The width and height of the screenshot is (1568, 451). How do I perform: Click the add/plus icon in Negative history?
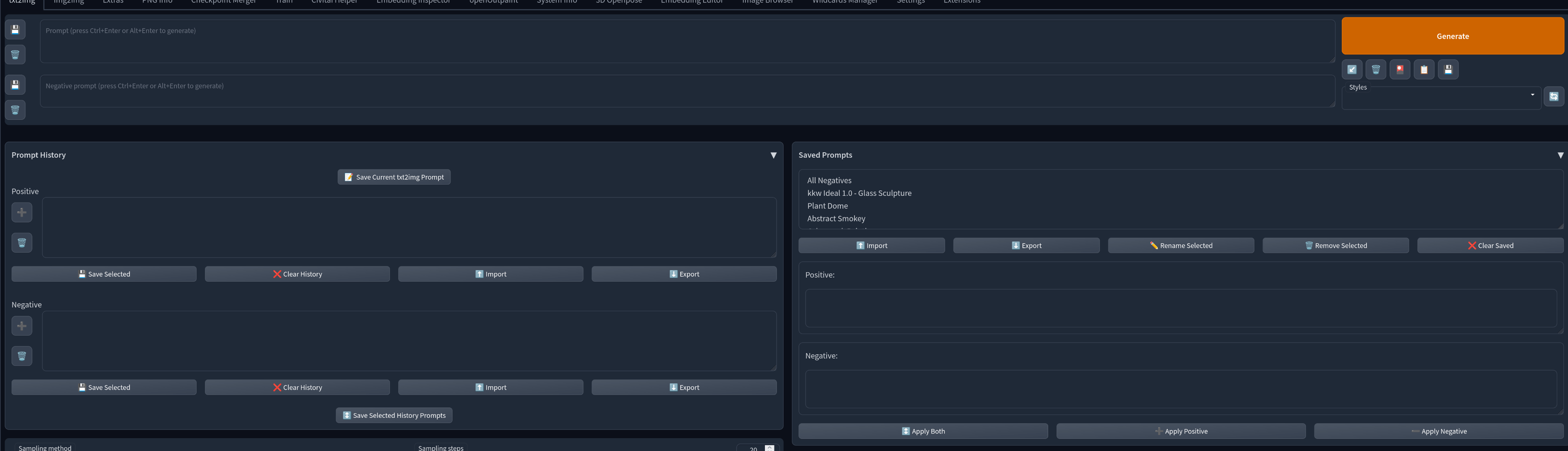click(22, 326)
